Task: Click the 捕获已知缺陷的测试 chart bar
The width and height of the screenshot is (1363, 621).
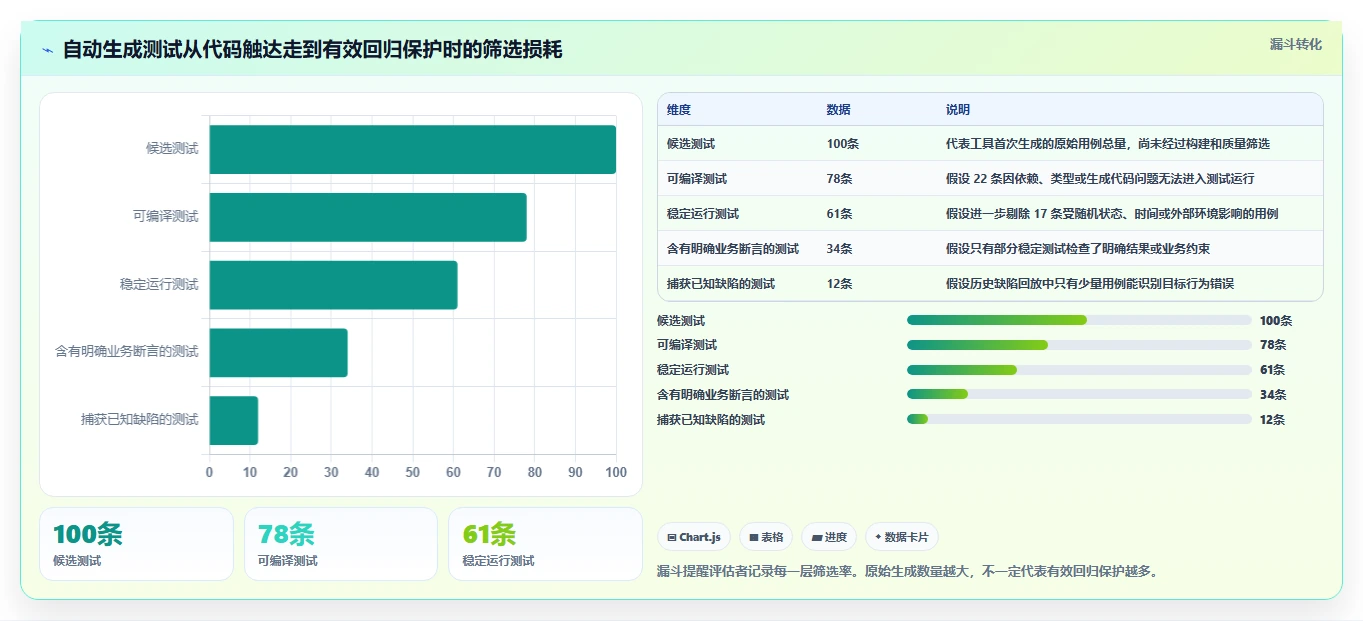Action: click(x=234, y=420)
